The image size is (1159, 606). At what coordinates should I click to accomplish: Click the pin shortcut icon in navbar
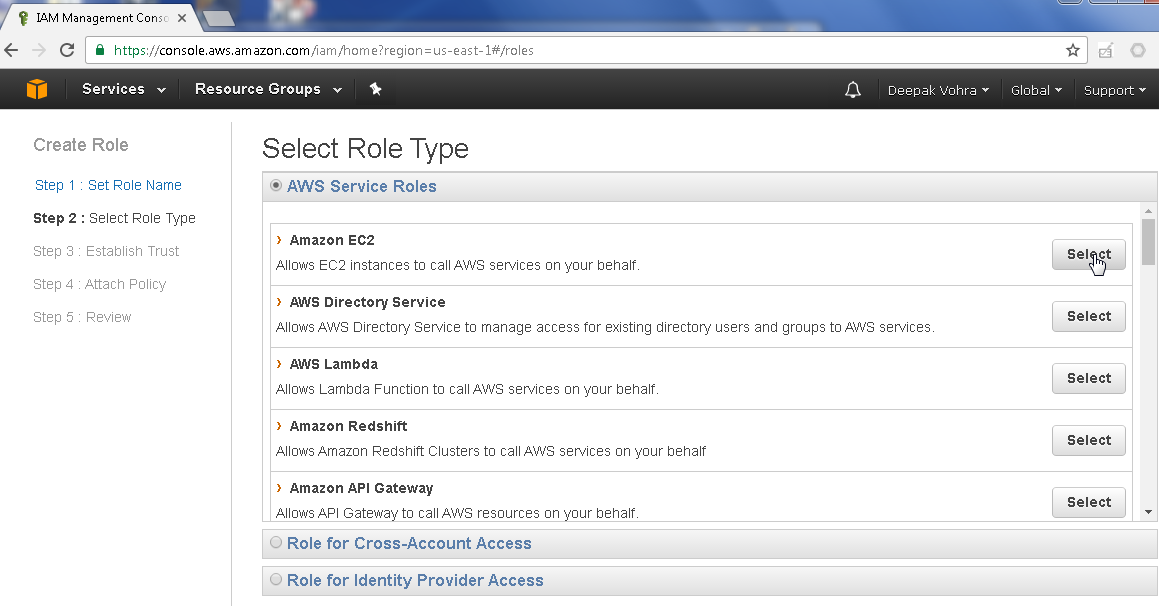[x=375, y=89]
